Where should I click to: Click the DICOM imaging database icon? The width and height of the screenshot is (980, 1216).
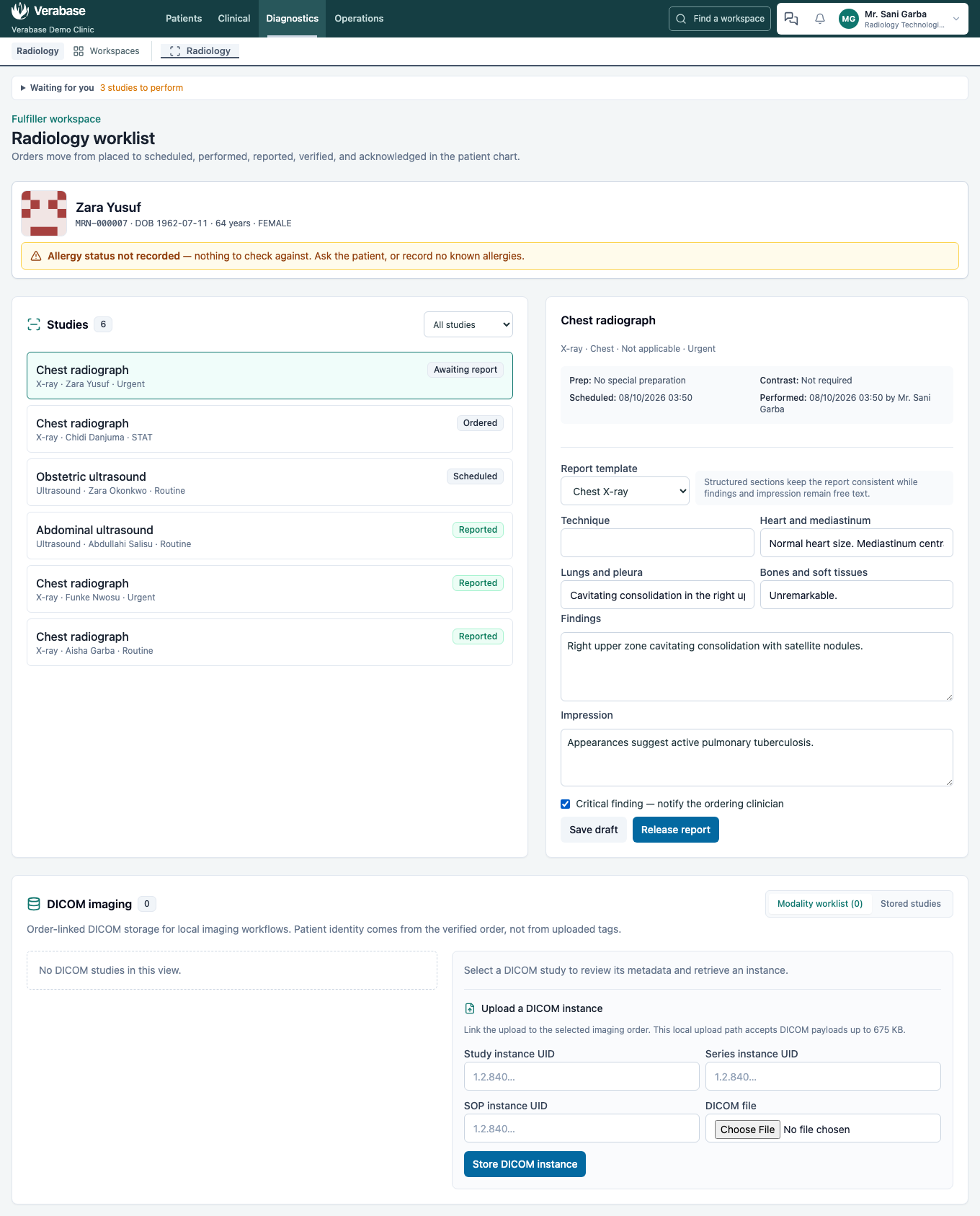pyautogui.click(x=34, y=904)
